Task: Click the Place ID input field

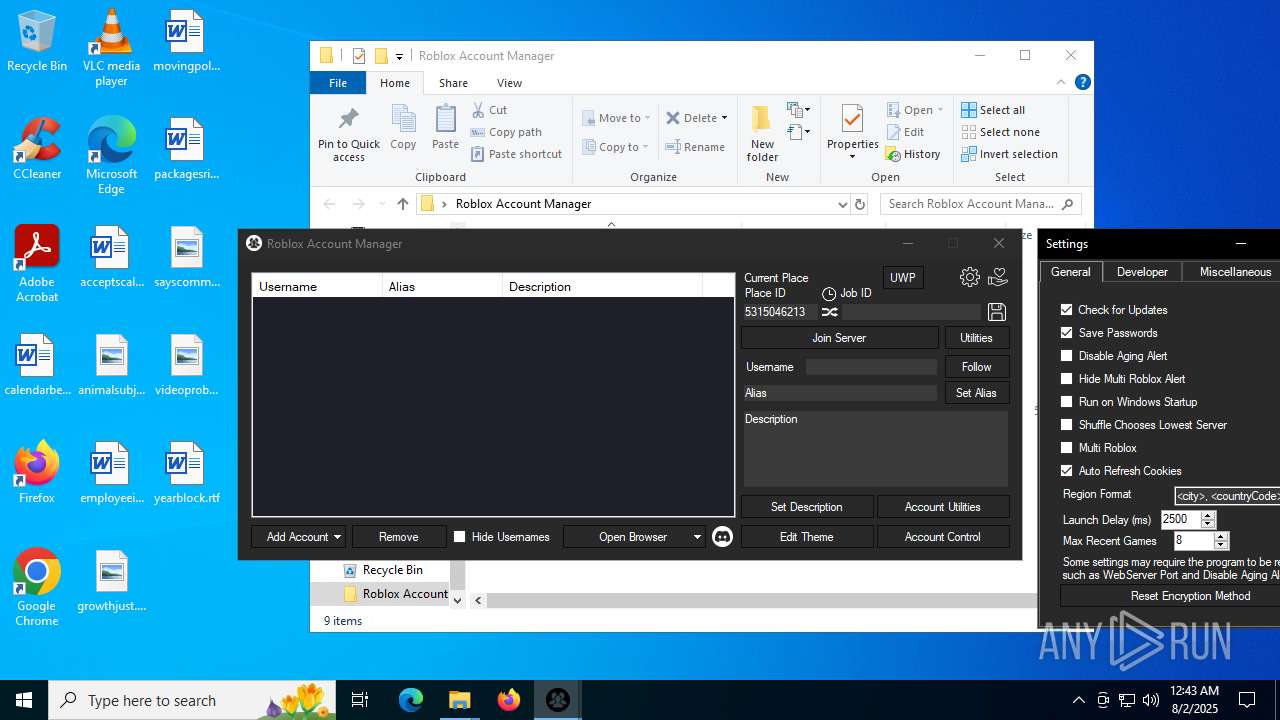Action: (x=779, y=312)
